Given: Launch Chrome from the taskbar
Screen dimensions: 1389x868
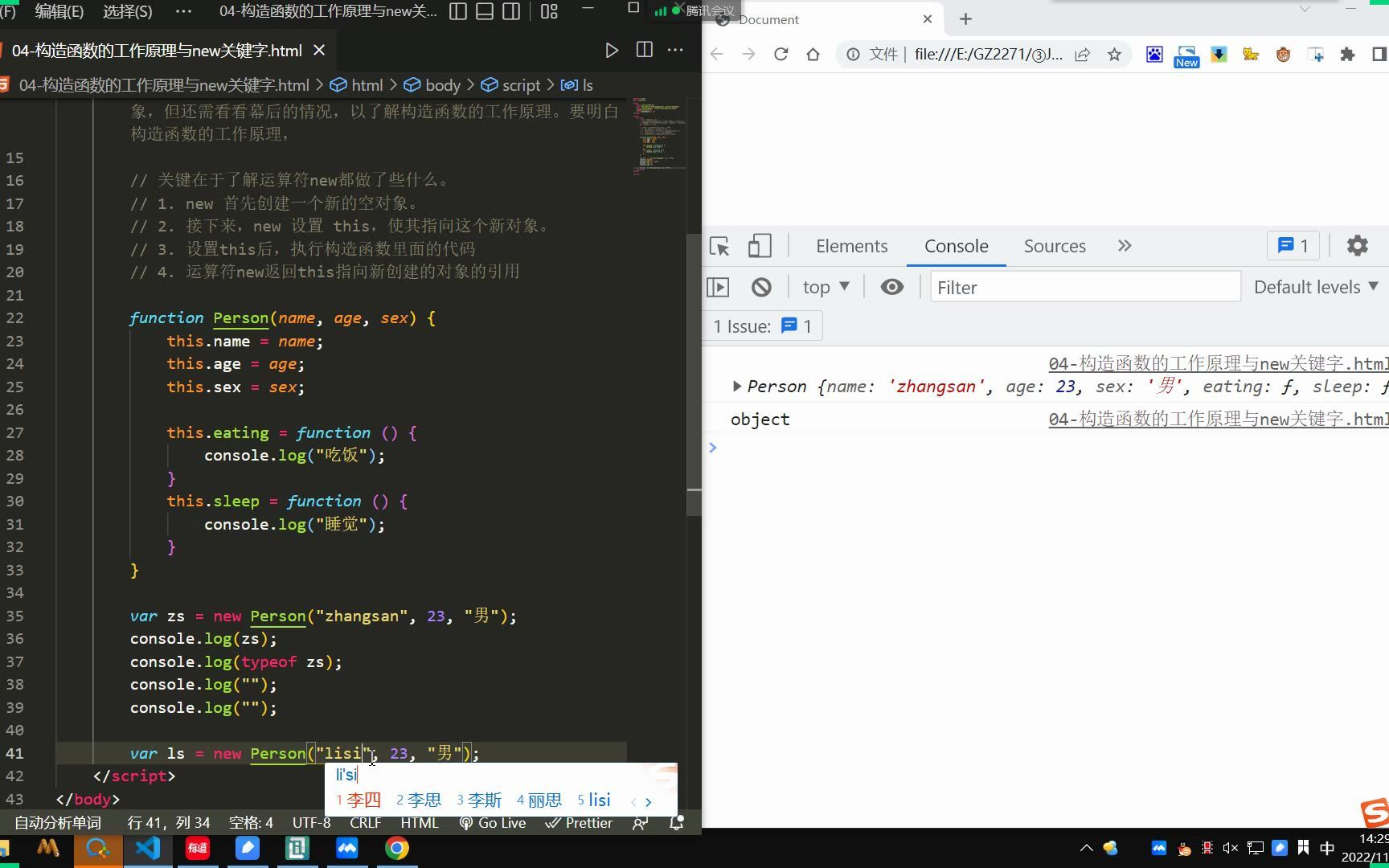Looking at the screenshot, I should 397,849.
